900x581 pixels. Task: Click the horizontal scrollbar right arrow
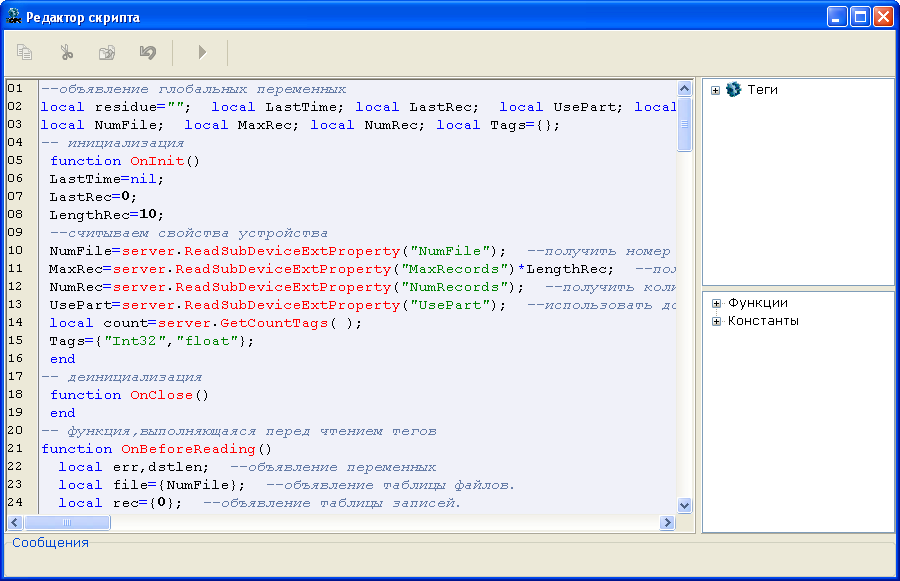(667, 523)
